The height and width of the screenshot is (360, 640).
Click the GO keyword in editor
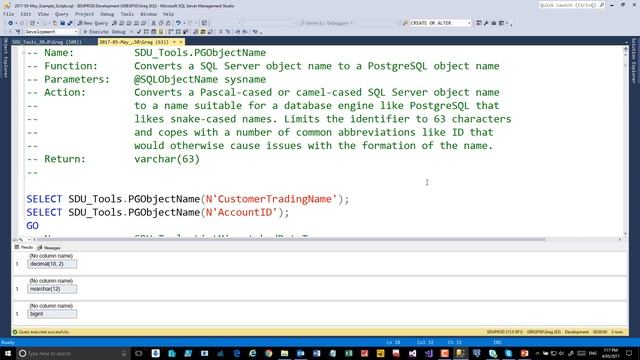click(x=33, y=226)
